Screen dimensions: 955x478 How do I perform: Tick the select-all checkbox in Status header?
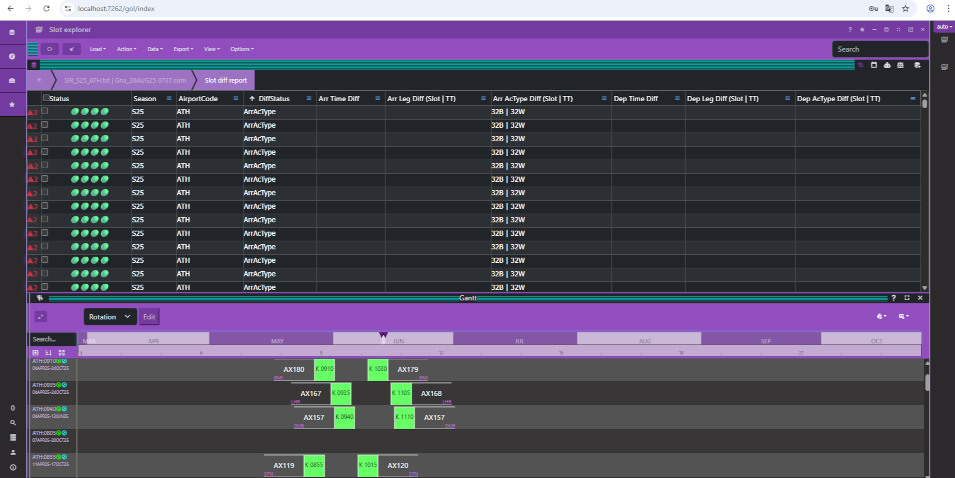45,98
